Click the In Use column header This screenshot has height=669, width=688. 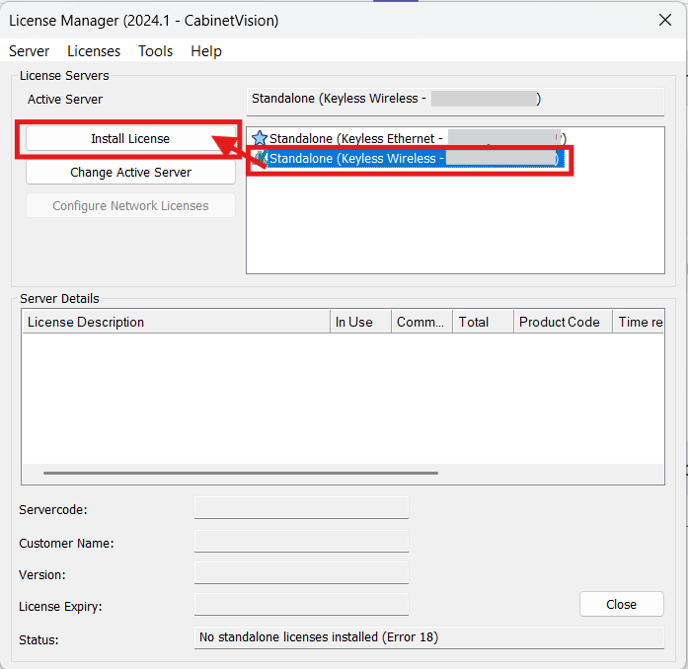[x=359, y=322]
